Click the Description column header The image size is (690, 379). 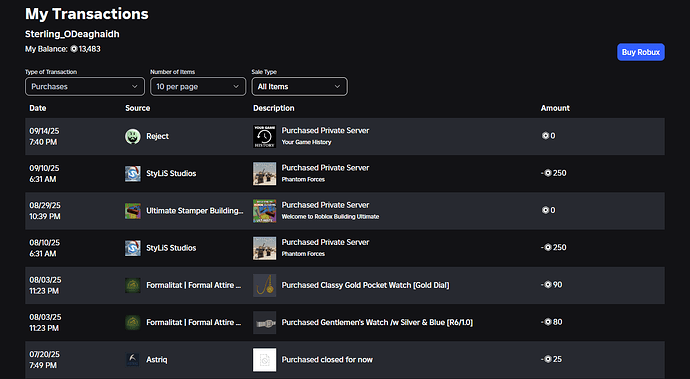pos(274,108)
